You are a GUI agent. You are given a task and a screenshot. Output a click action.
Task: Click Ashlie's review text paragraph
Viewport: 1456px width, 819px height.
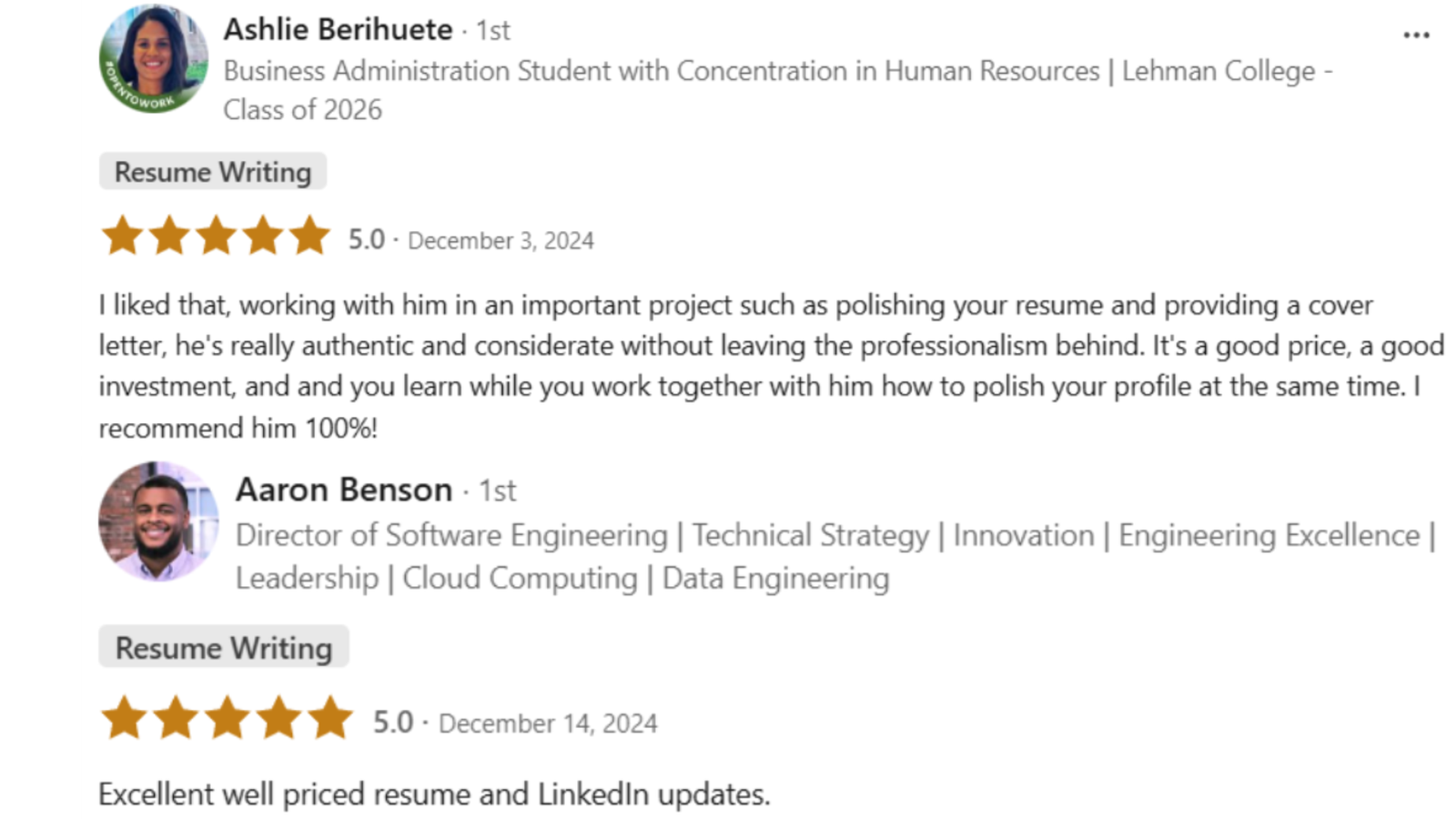772,366
